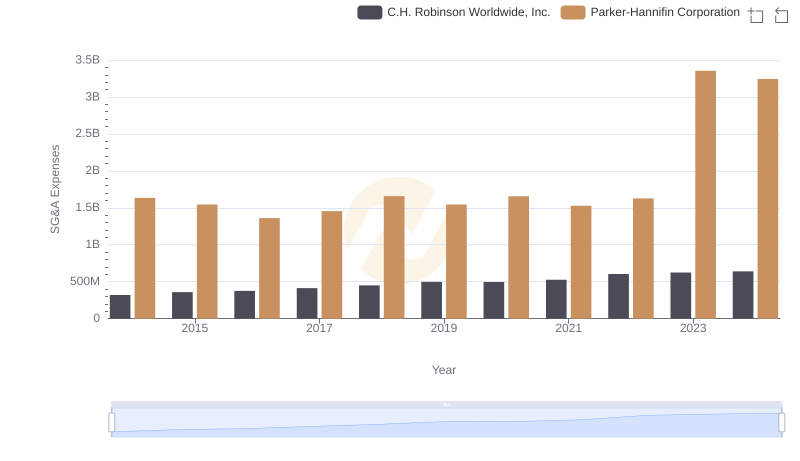Select the Parker-Hannifin 2021 bar

(581, 262)
